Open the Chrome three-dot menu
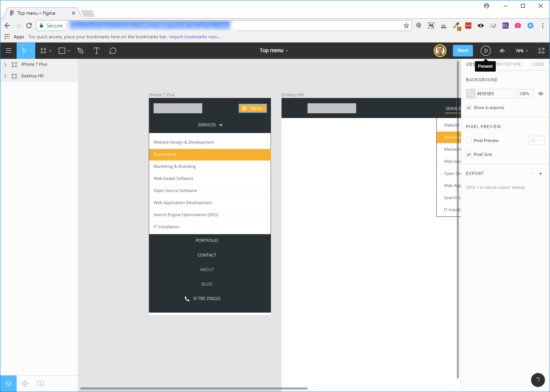The image size is (550, 392). coord(543,26)
